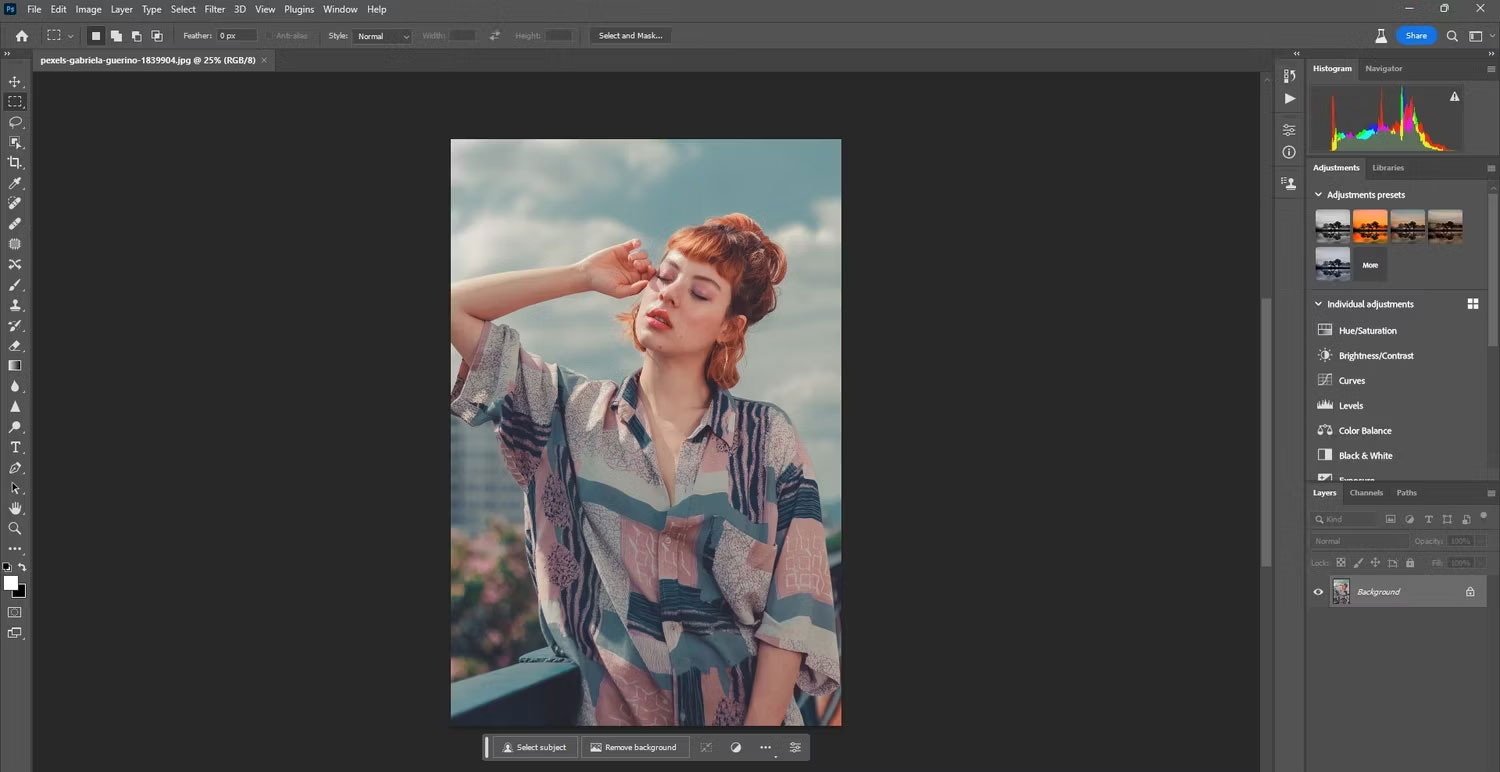1500x772 pixels.
Task: Select the Horizontal Type tool
Action: (15, 447)
